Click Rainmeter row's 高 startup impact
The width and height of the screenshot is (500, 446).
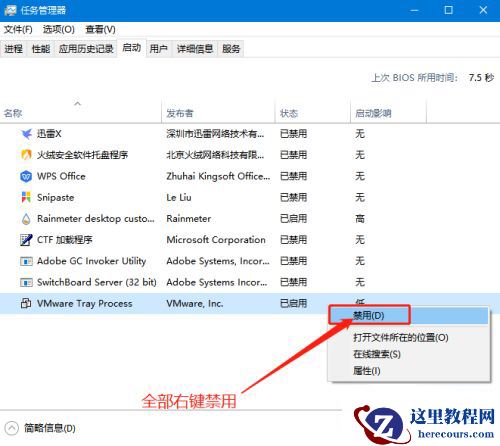(360, 219)
